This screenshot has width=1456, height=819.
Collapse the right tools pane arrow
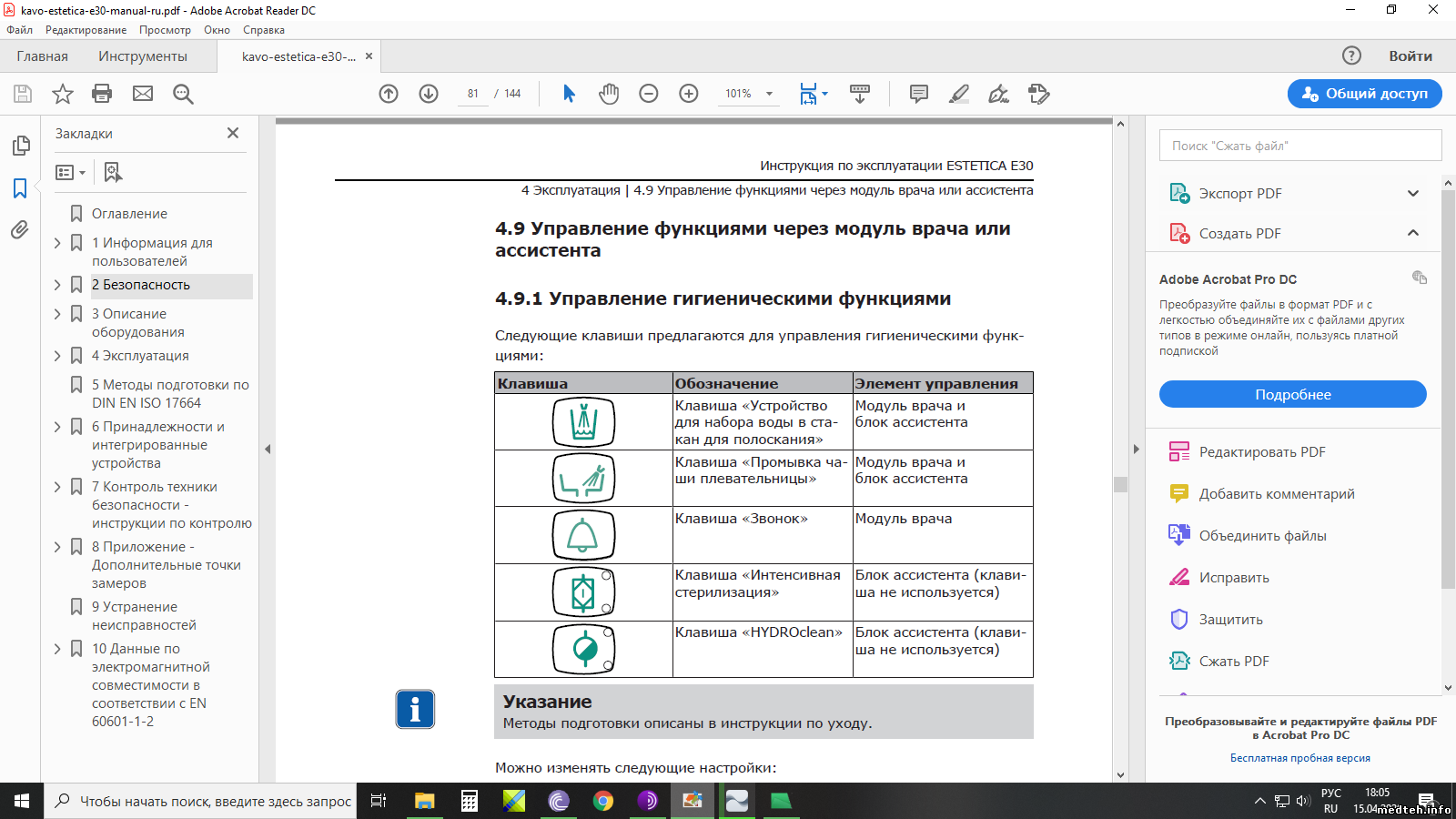[1136, 449]
